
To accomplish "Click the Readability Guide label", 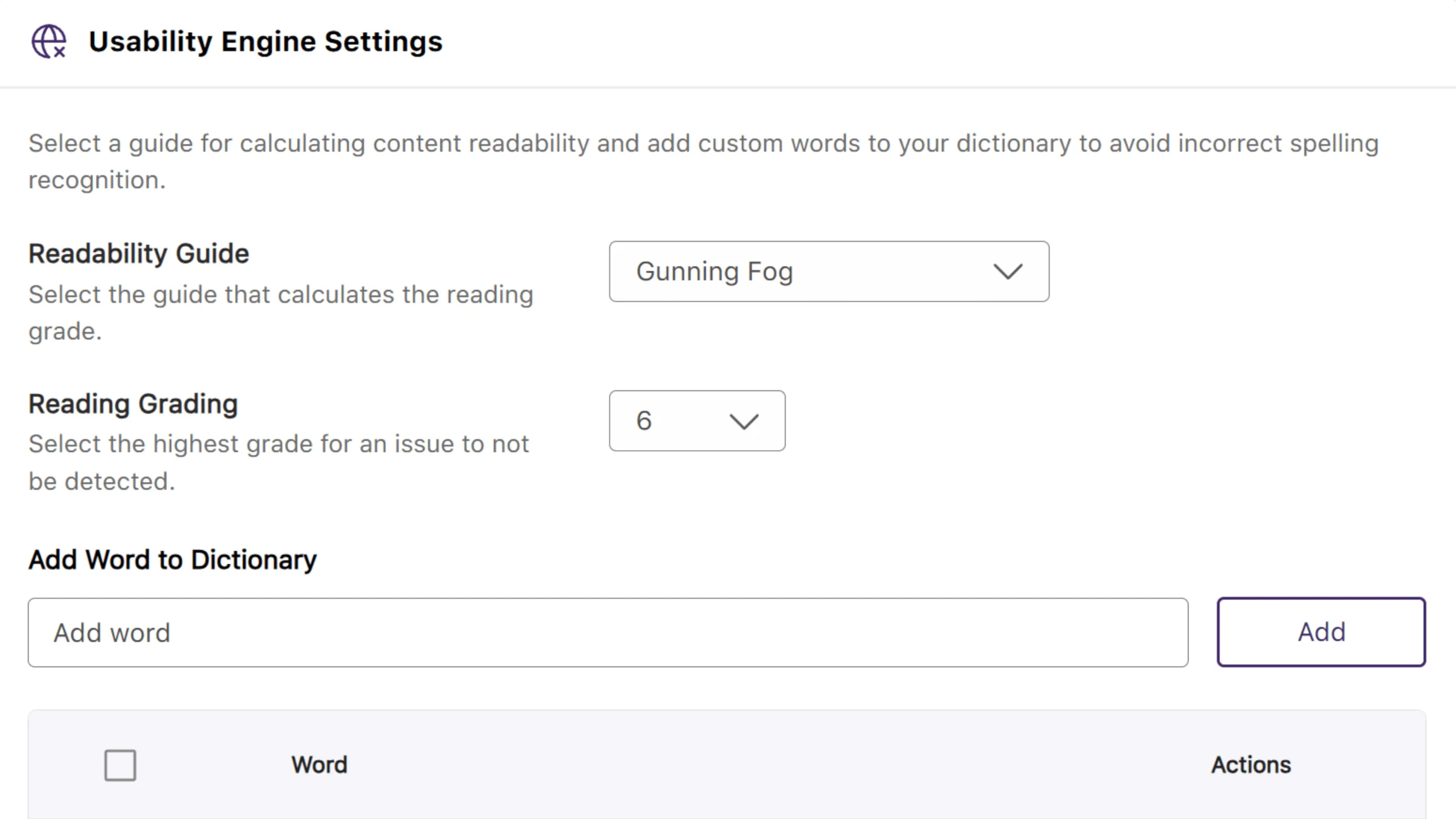I will 139,254.
